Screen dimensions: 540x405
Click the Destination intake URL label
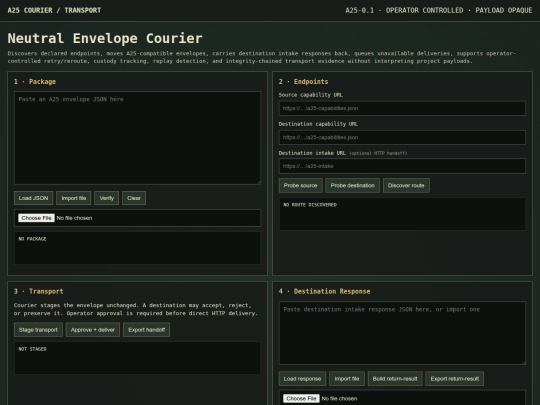point(312,153)
